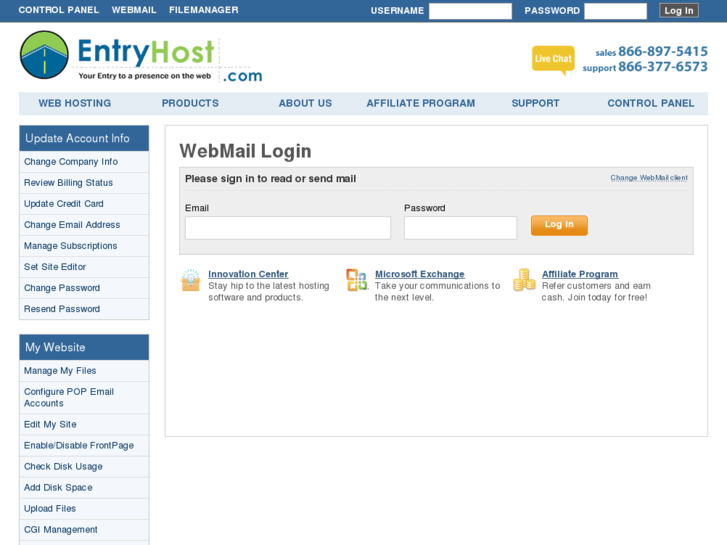Open the PRODUCTS menu
This screenshot has height=545, width=727.
click(190, 103)
